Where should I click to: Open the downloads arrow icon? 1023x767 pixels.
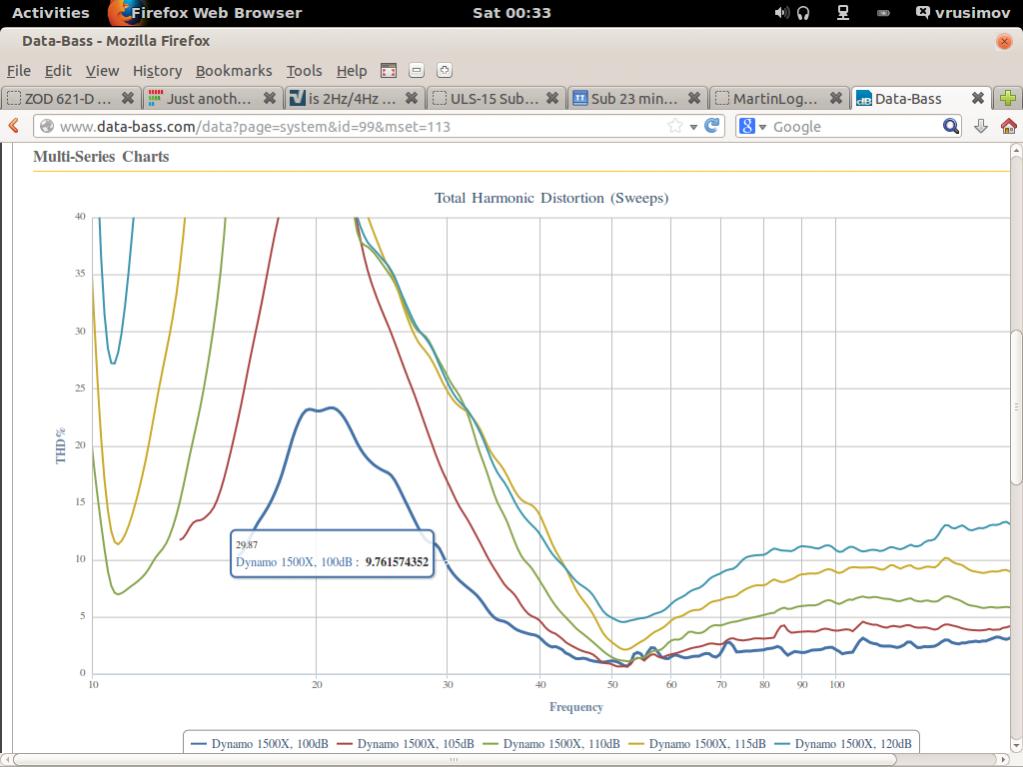click(981, 126)
